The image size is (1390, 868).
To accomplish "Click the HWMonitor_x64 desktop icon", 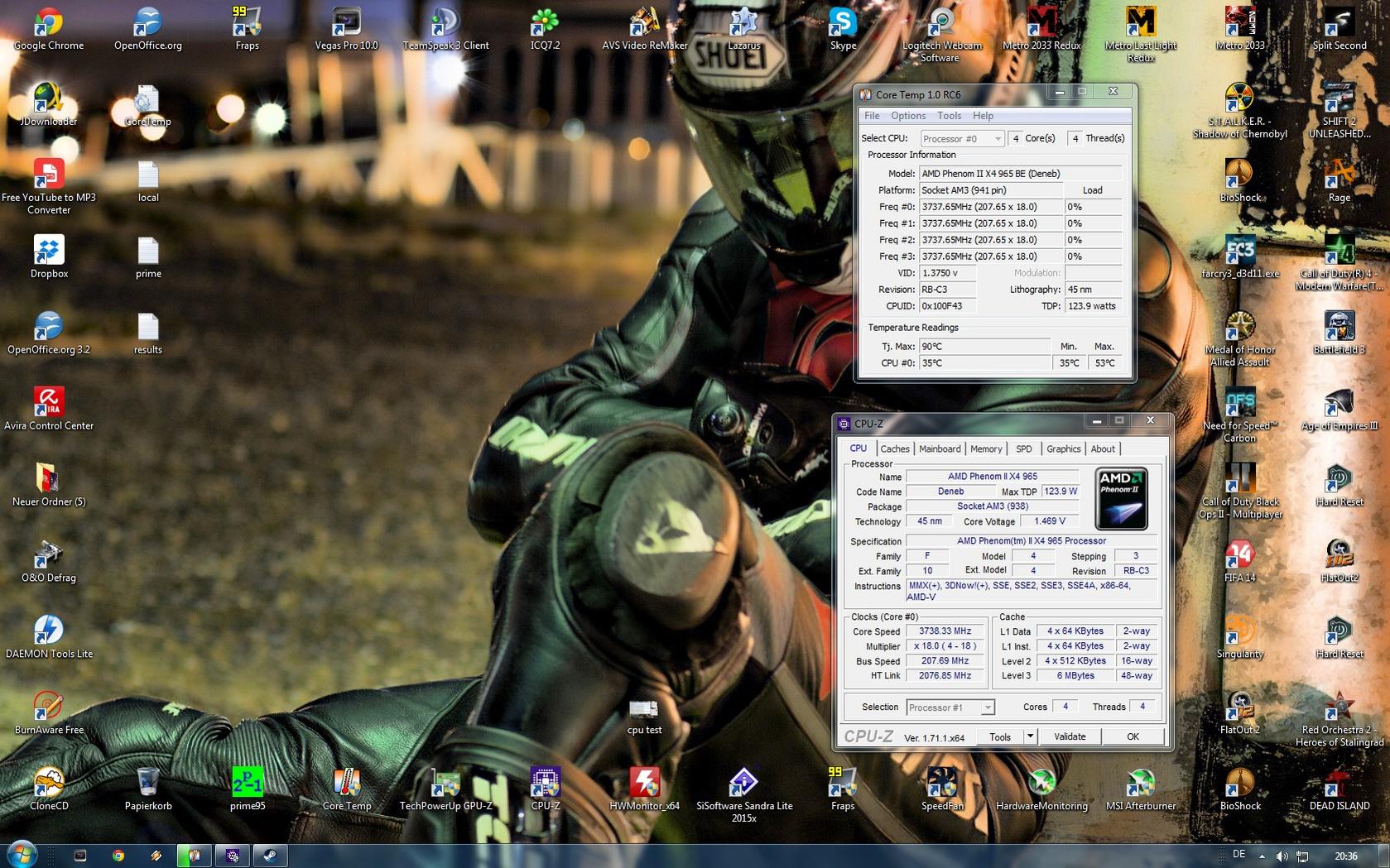I will click(644, 789).
